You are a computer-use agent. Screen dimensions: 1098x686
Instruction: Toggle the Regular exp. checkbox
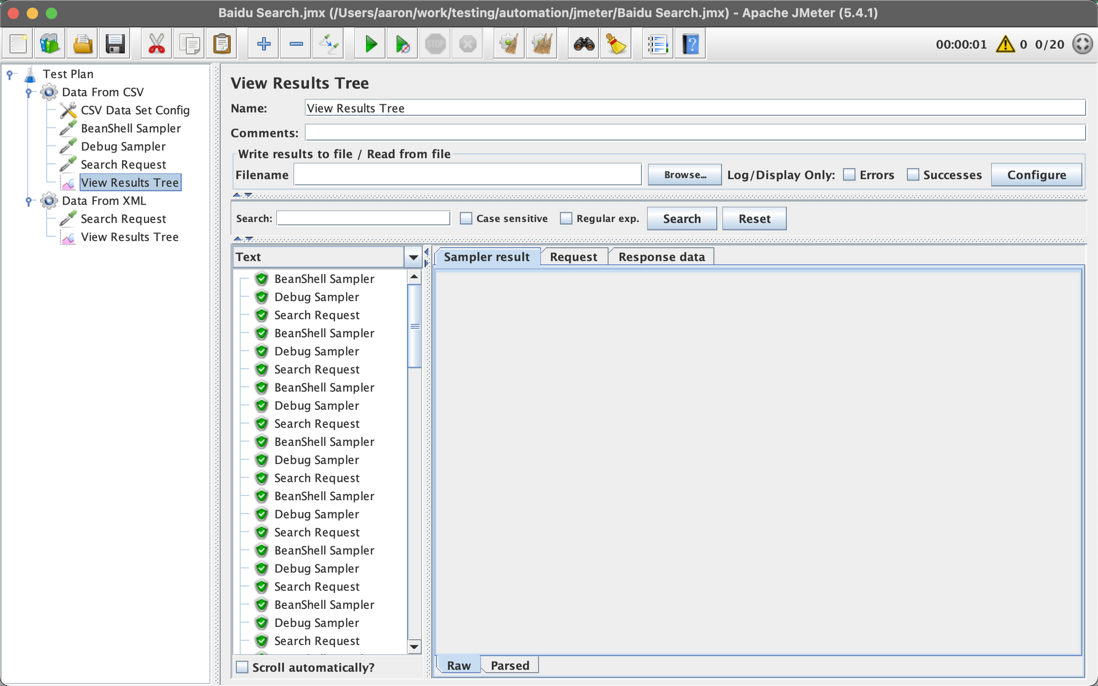point(567,218)
